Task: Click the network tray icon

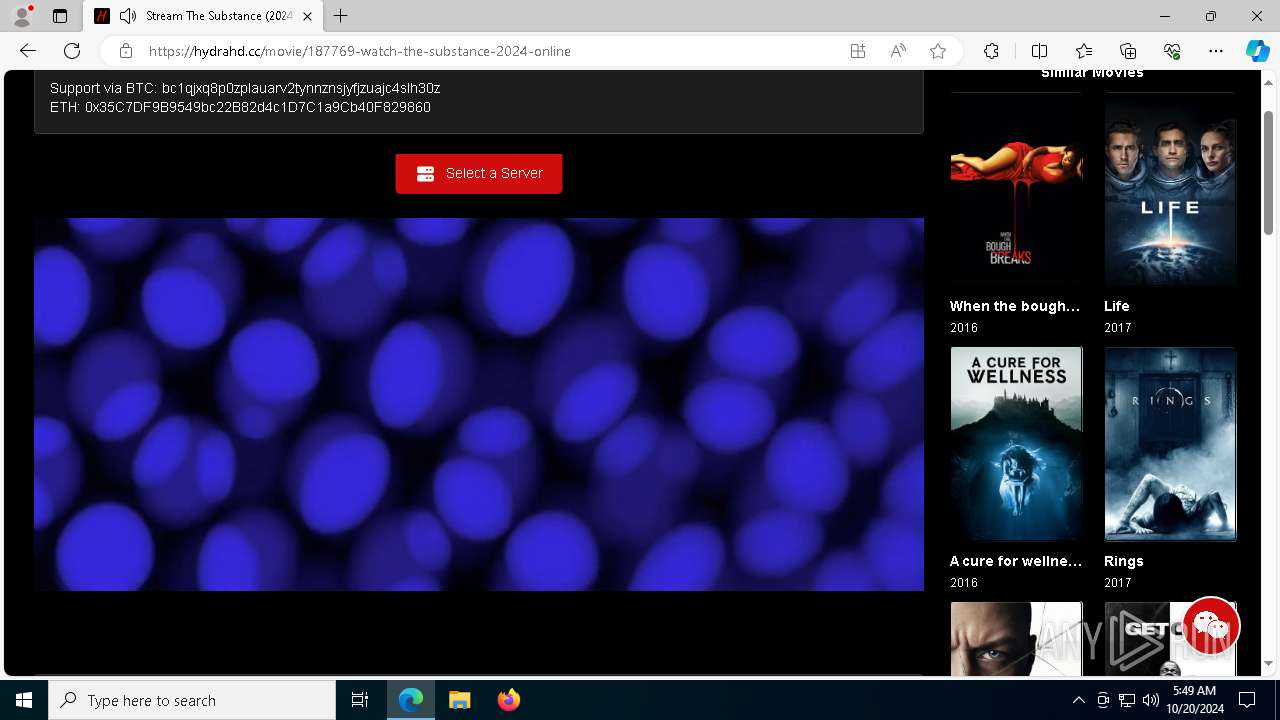Action: pyautogui.click(x=1127, y=700)
